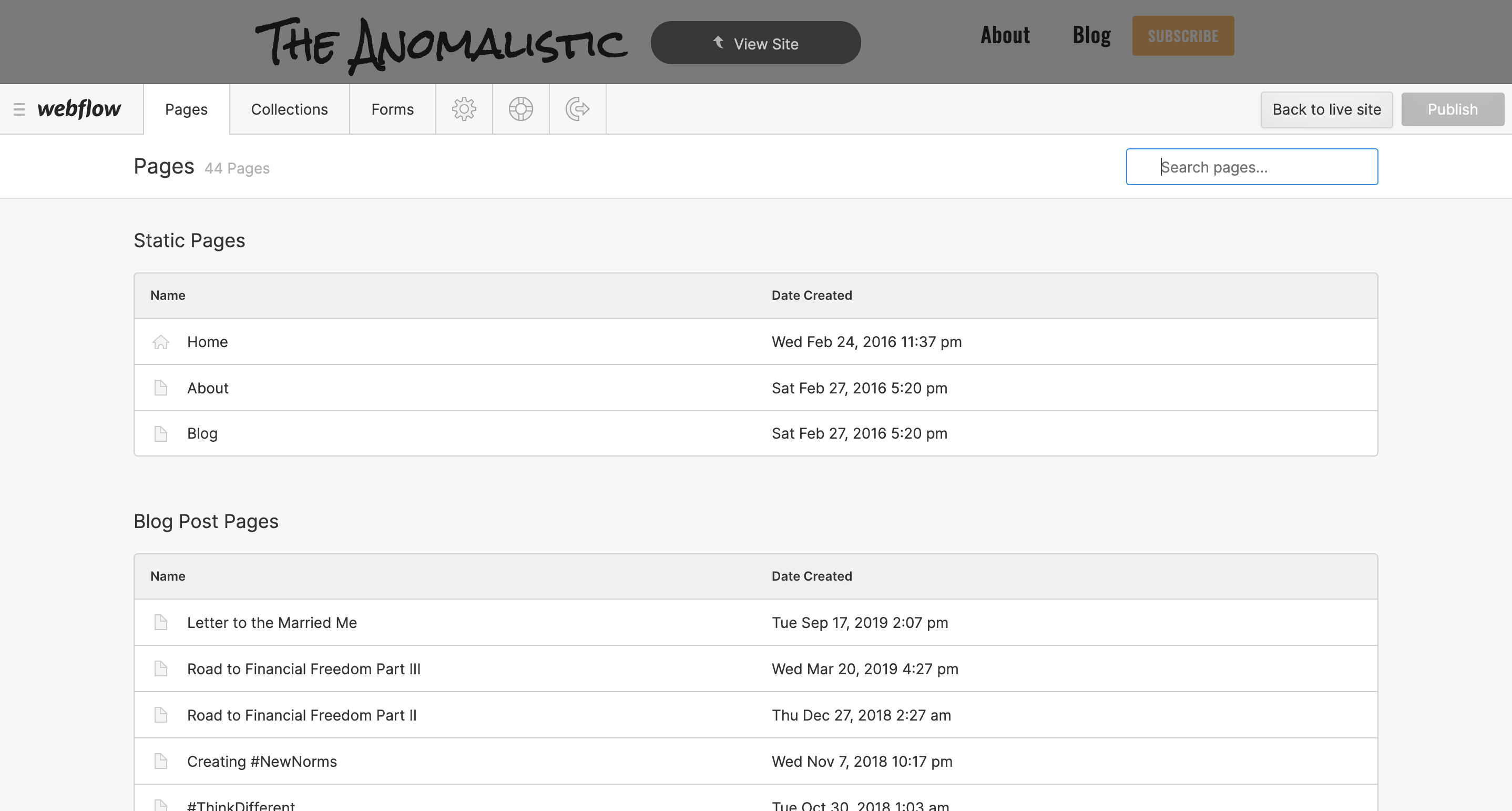1512x811 pixels.
Task: Open Letter to the Married Me post
Action: pyautogui.click(x=755, y=623)
